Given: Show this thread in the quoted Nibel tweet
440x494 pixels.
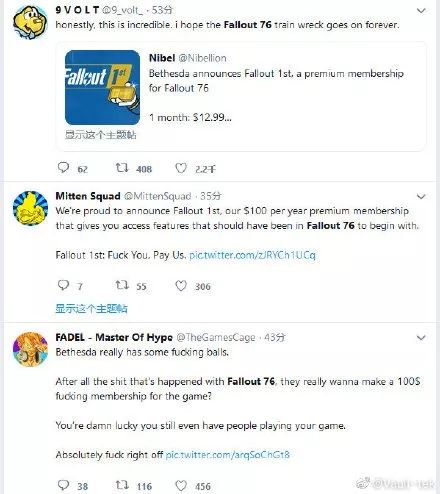Looking at the screenshot, I should point(100,135).
